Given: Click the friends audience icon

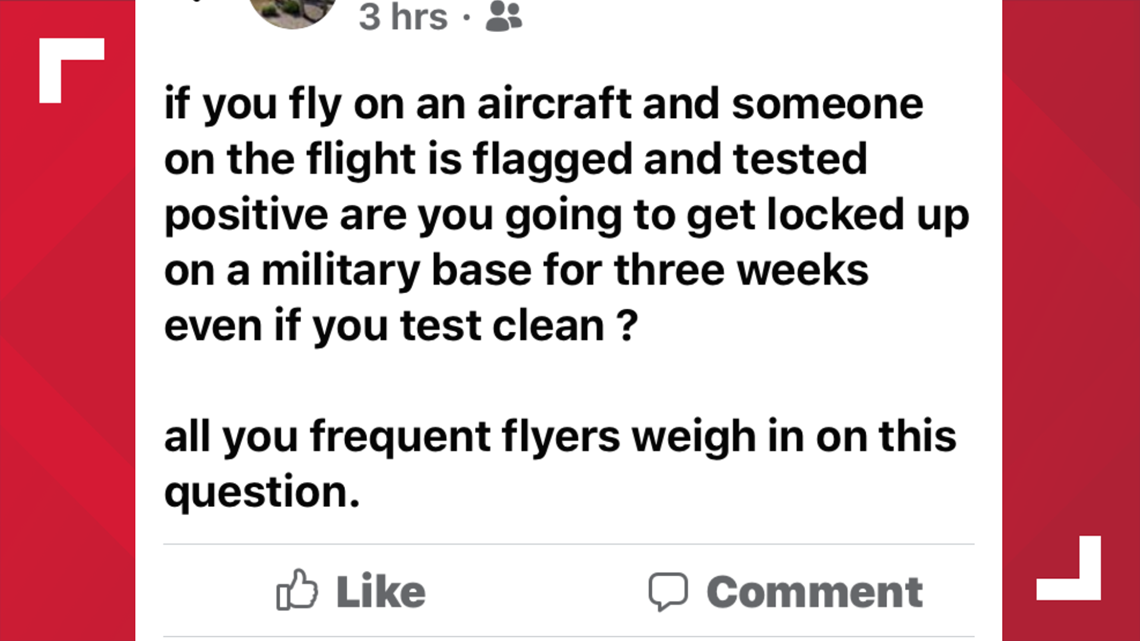Looking at the screenshot, I should point(504,16).
